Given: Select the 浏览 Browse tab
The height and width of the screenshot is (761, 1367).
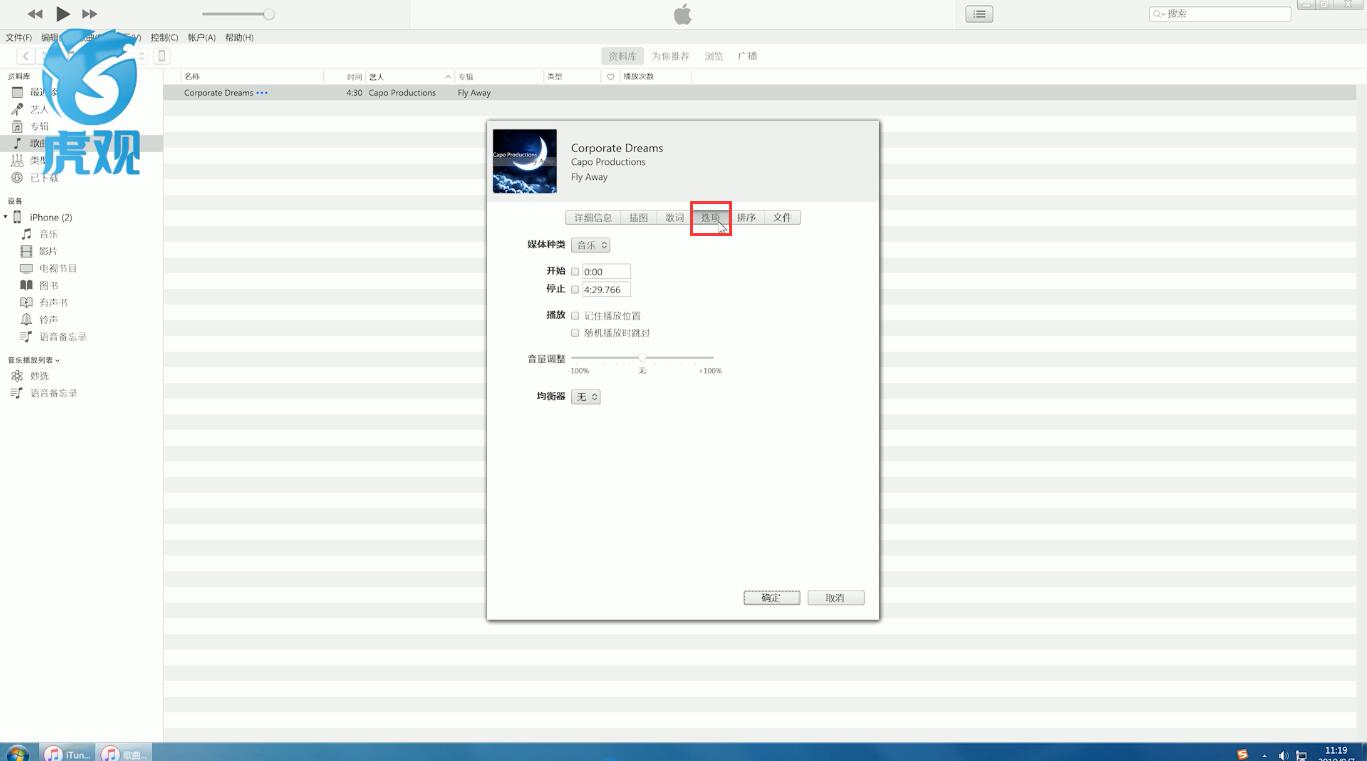Looking at the screenshot, I should (x=714, y=56).
